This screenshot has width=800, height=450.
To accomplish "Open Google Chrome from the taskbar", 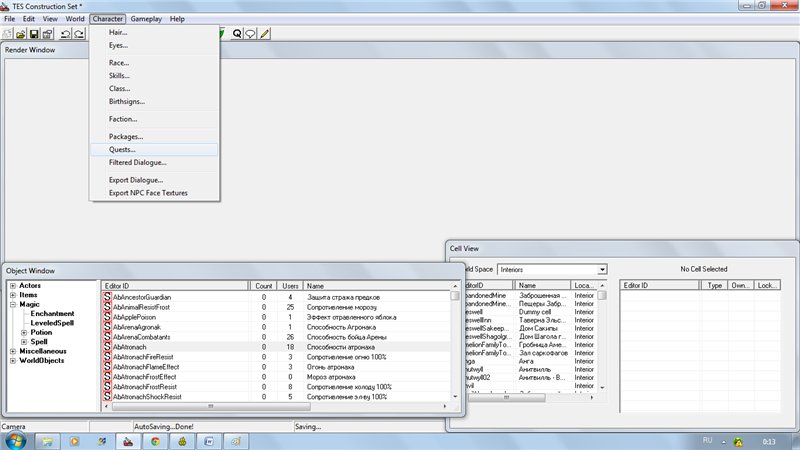I will coord(155,441).
